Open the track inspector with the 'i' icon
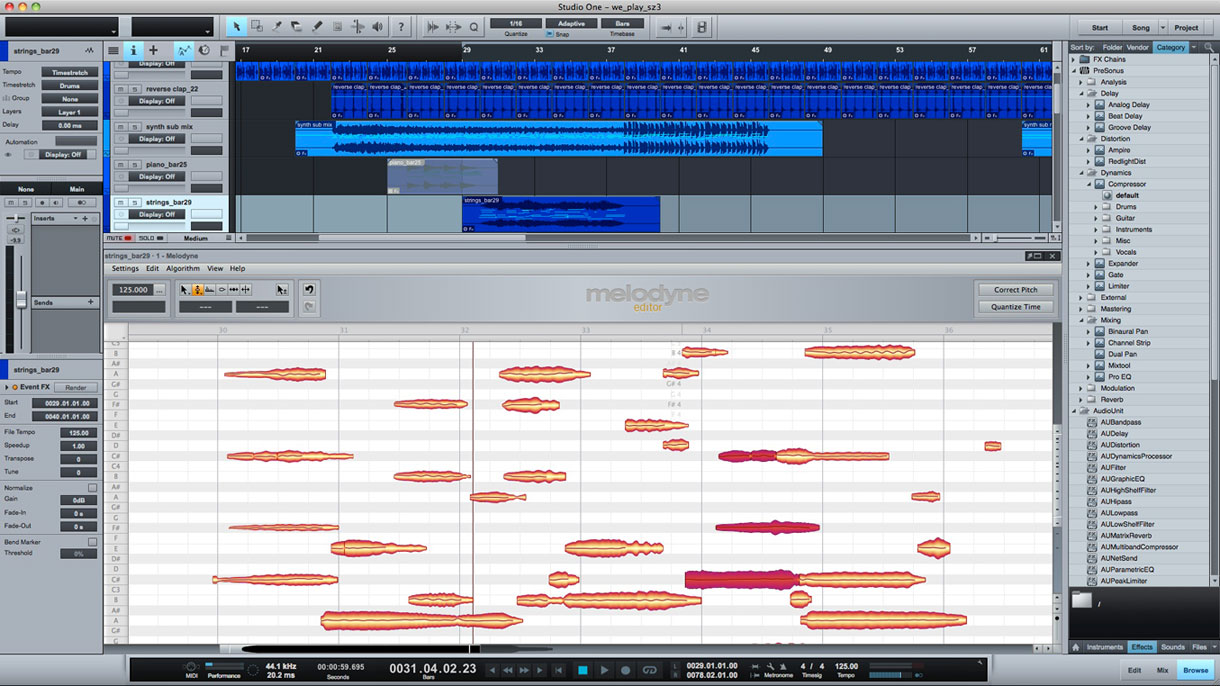This screenshot has width=1220, height=686. point(133,50)
